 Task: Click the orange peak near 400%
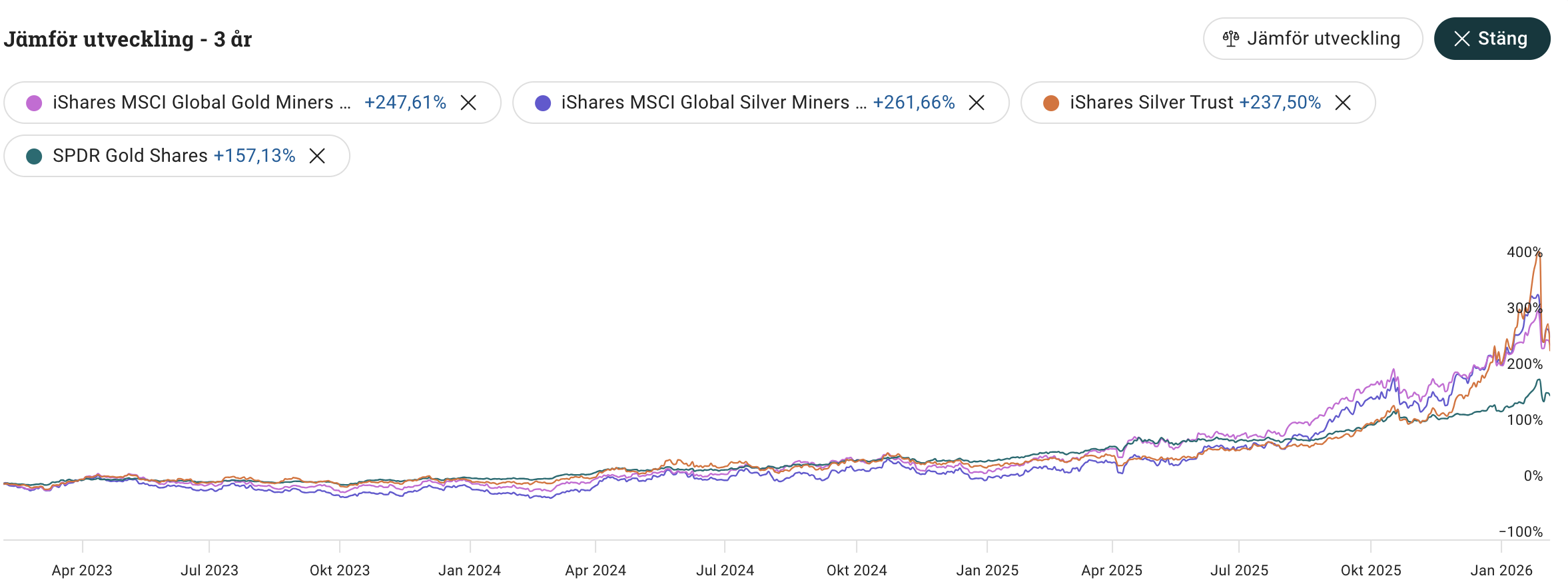[x=1539, y=254]
